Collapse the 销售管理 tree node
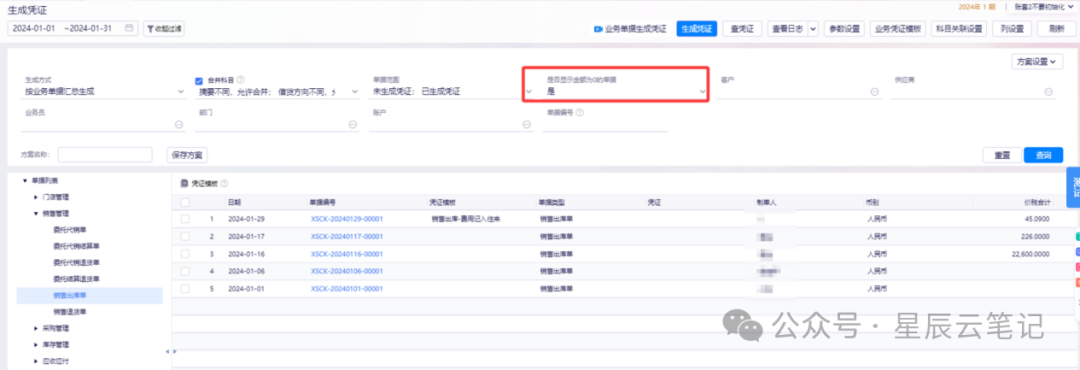 36,214
